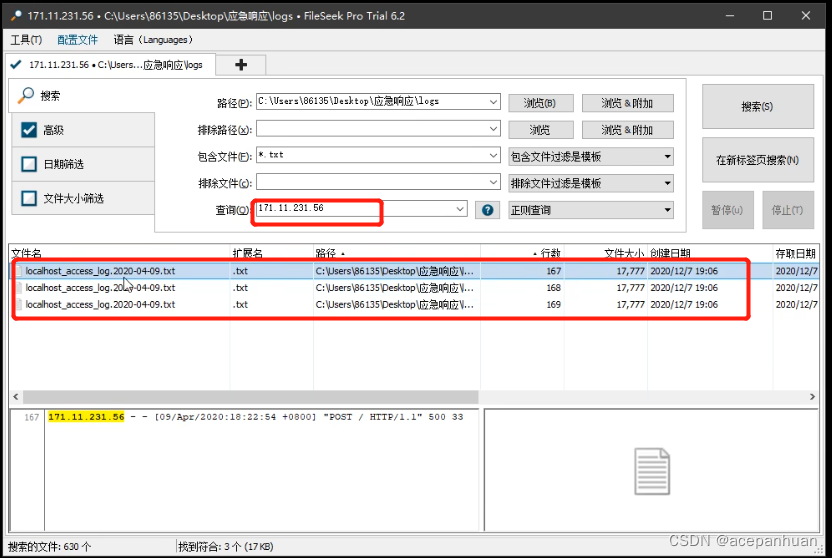Sort results by 存取日期 column header

click(796, 253)
